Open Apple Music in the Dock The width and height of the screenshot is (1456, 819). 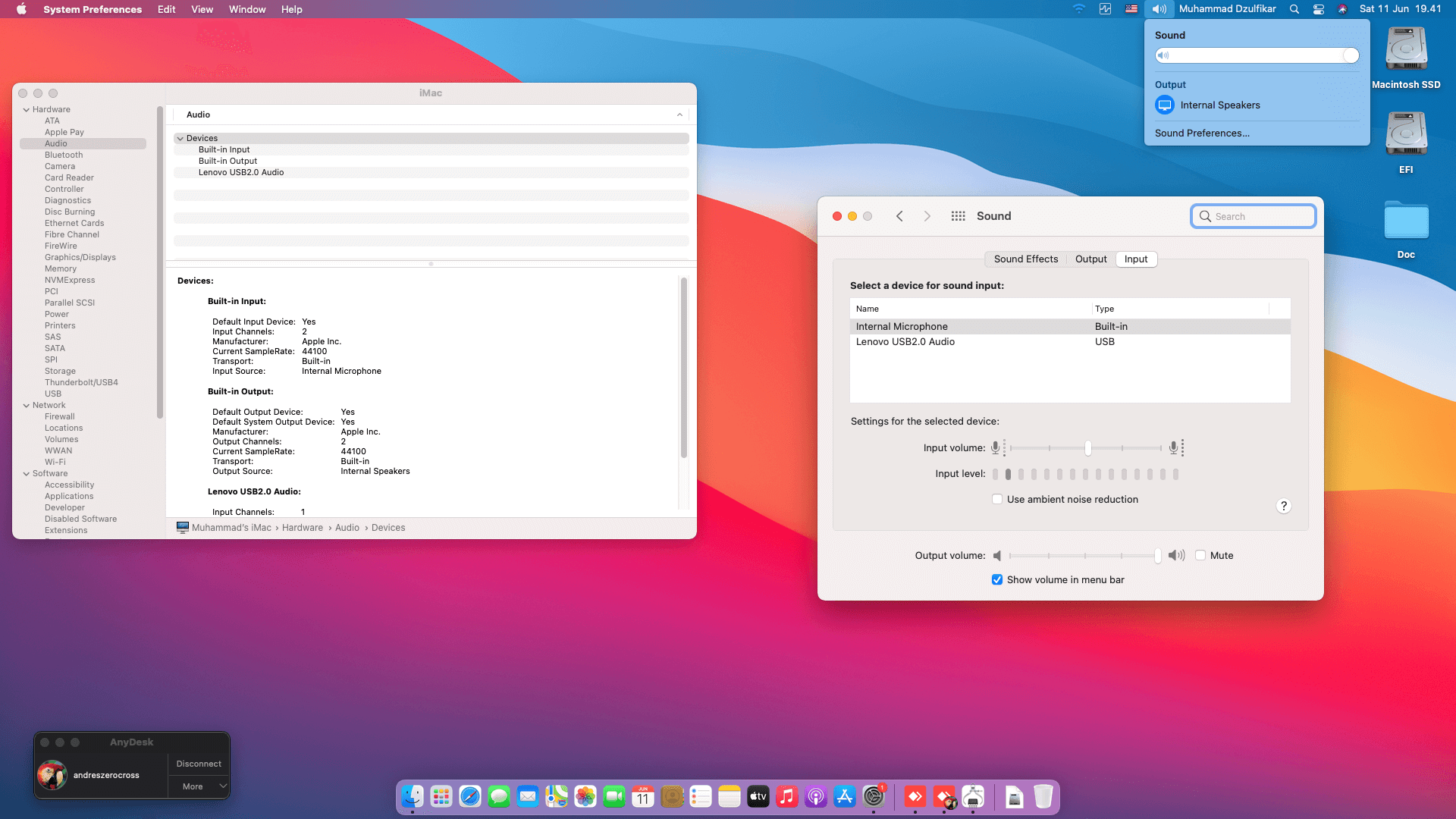coord(787,796)
